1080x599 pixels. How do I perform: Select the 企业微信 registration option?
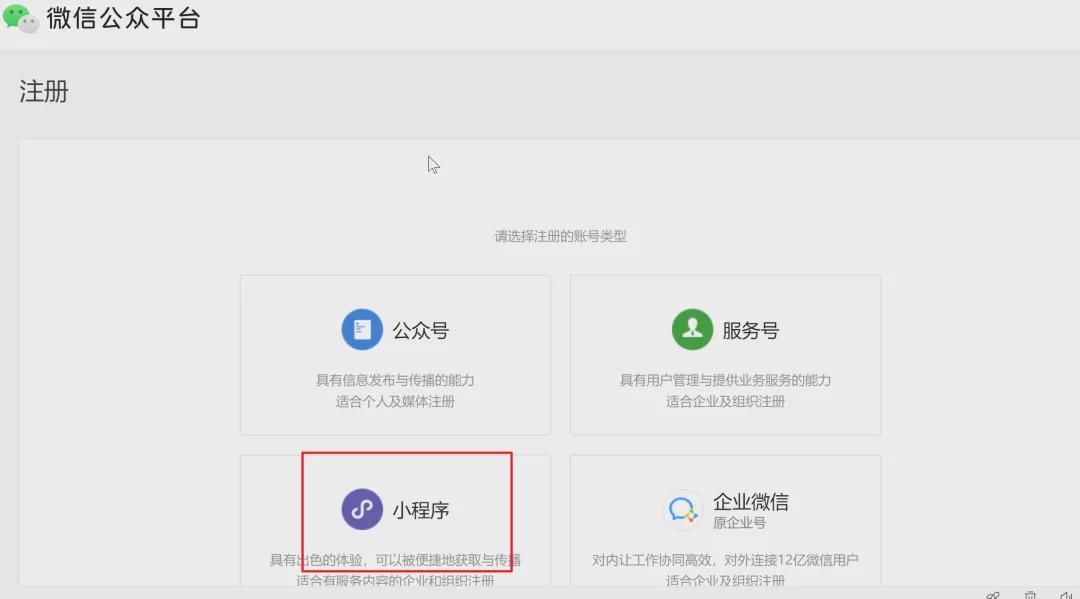[725, 530]
